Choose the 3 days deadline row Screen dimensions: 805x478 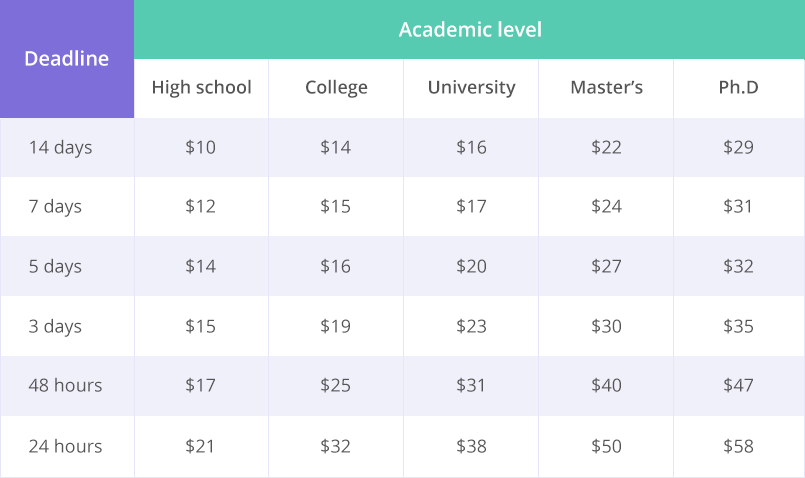(x=56, y=326)
